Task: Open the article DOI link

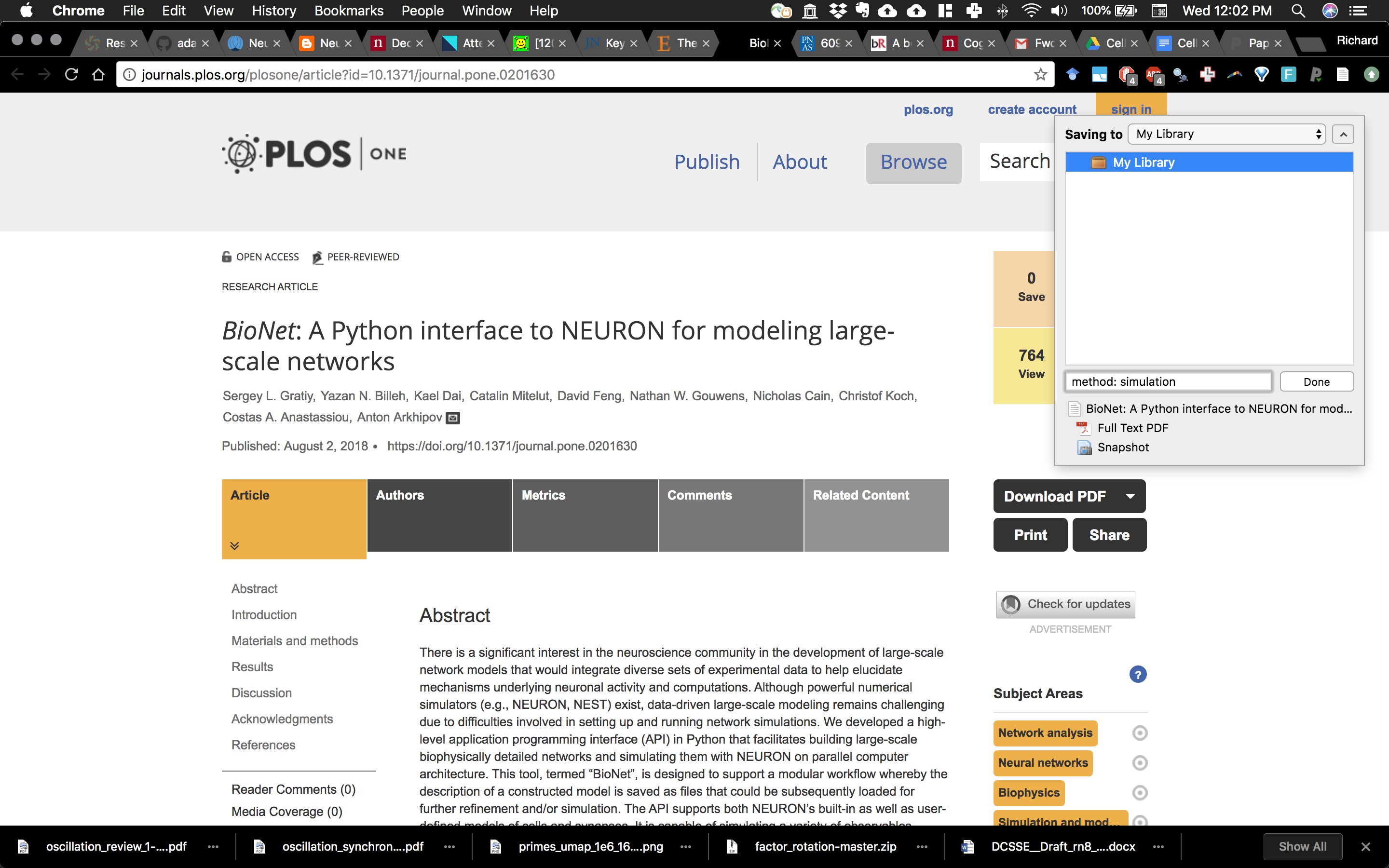Action: pos(512,447)
